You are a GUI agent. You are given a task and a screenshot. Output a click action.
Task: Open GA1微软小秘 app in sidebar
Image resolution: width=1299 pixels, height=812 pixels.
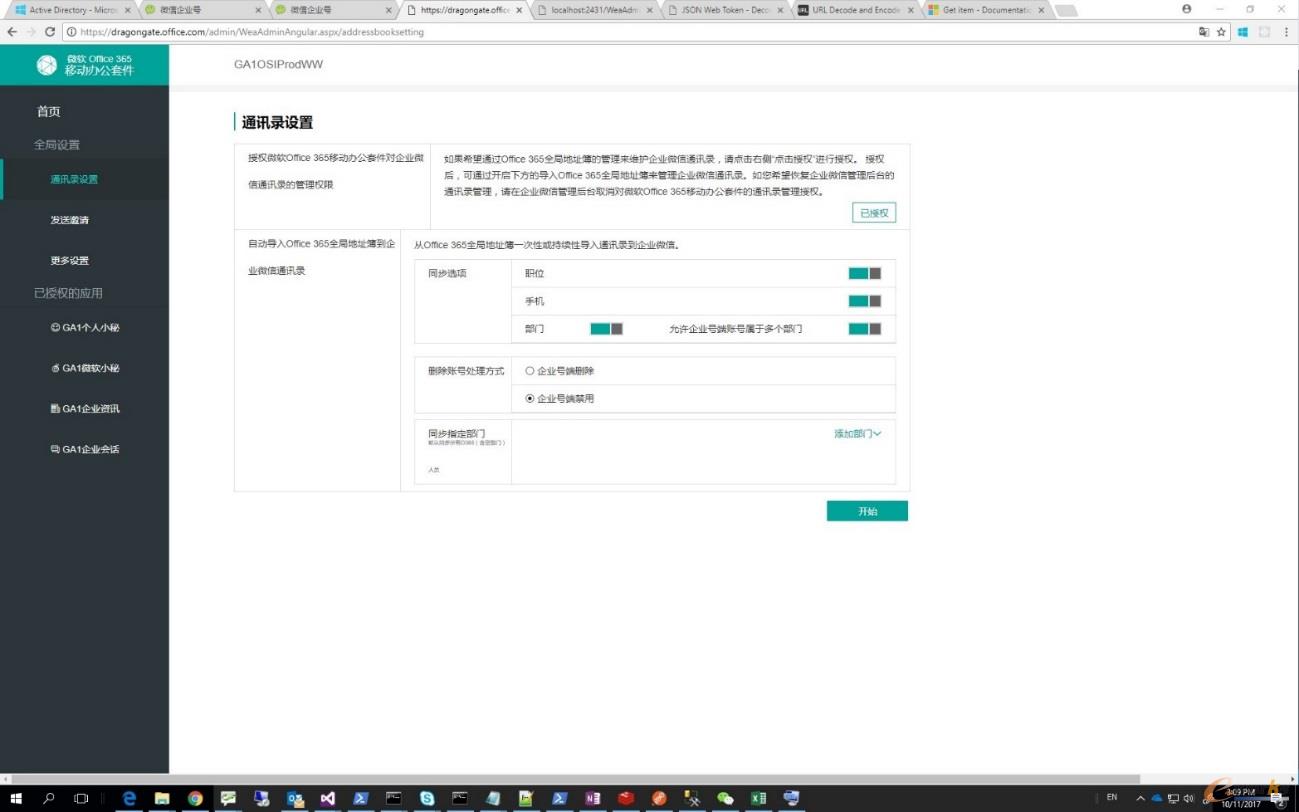pyautogui.click(x=85, y=369)
